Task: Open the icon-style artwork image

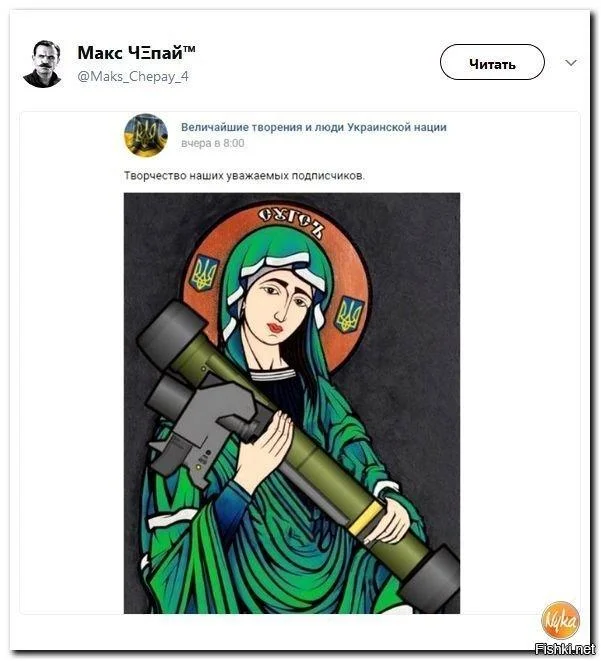Action: [292, 403]
